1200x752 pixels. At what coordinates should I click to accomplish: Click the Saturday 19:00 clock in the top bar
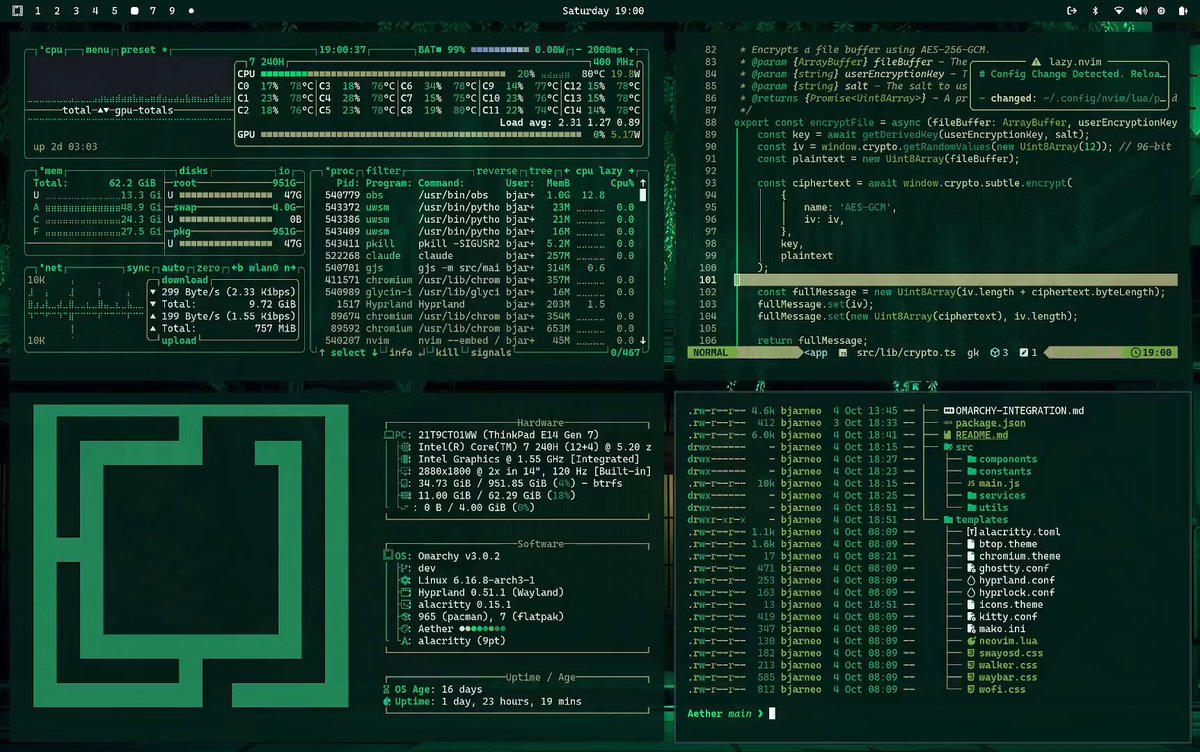(x=603, y=10)
